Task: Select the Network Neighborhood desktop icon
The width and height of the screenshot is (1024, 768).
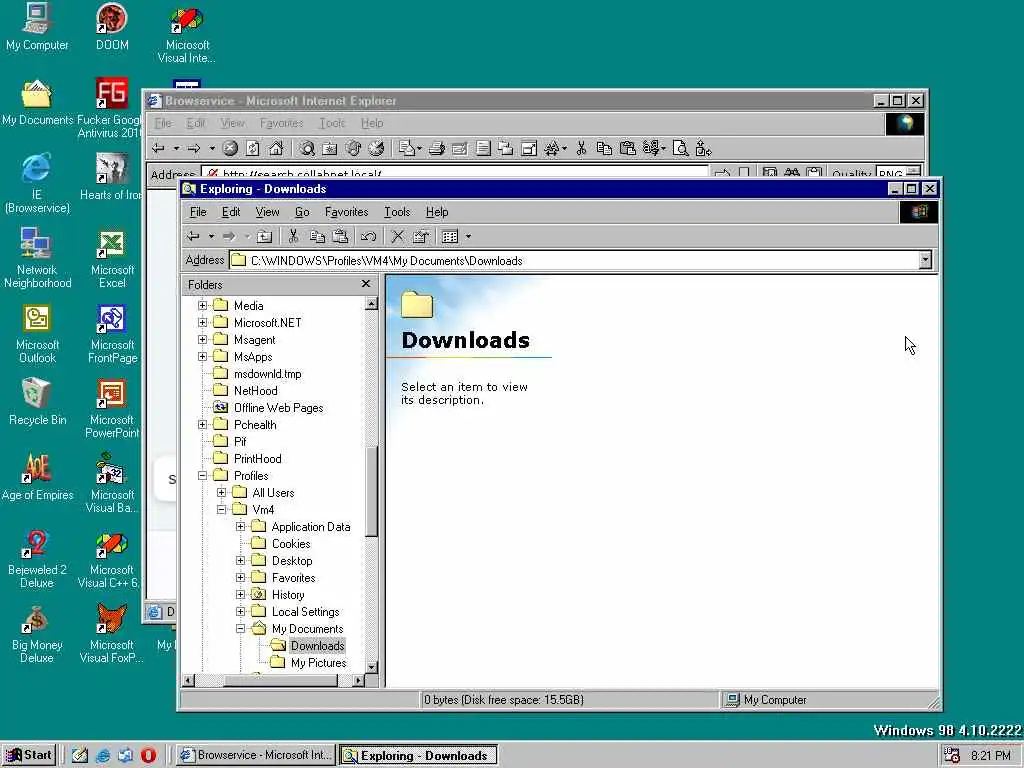Action: (x=37, y=259)
